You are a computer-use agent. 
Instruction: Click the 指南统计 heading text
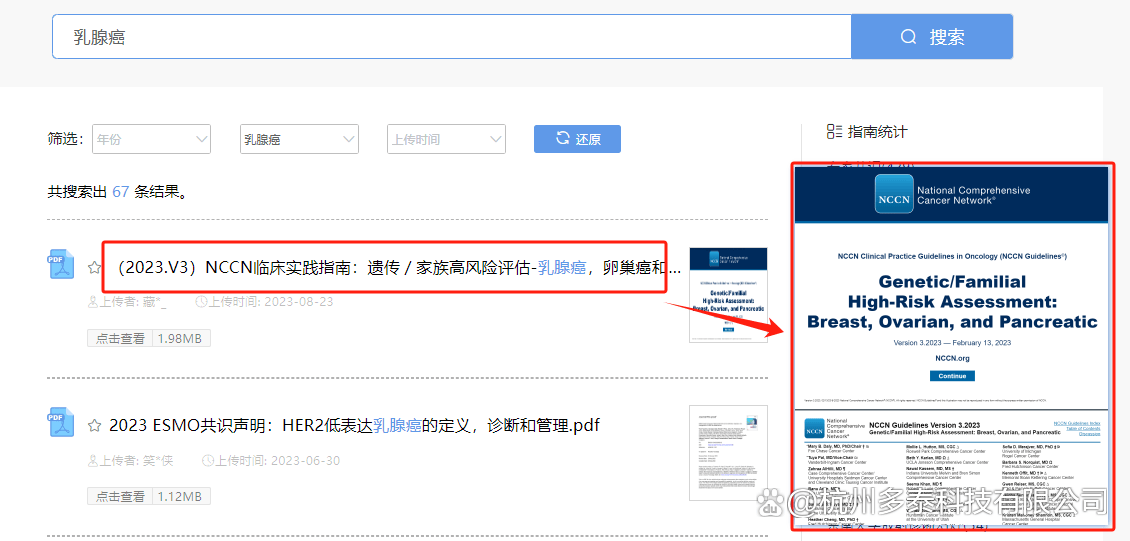coord(877,132)
